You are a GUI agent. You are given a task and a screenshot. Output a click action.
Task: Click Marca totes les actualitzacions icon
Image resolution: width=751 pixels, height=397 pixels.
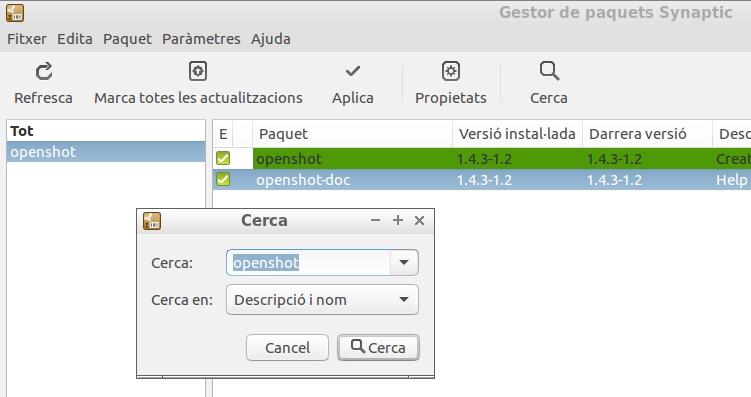(198, 71)
